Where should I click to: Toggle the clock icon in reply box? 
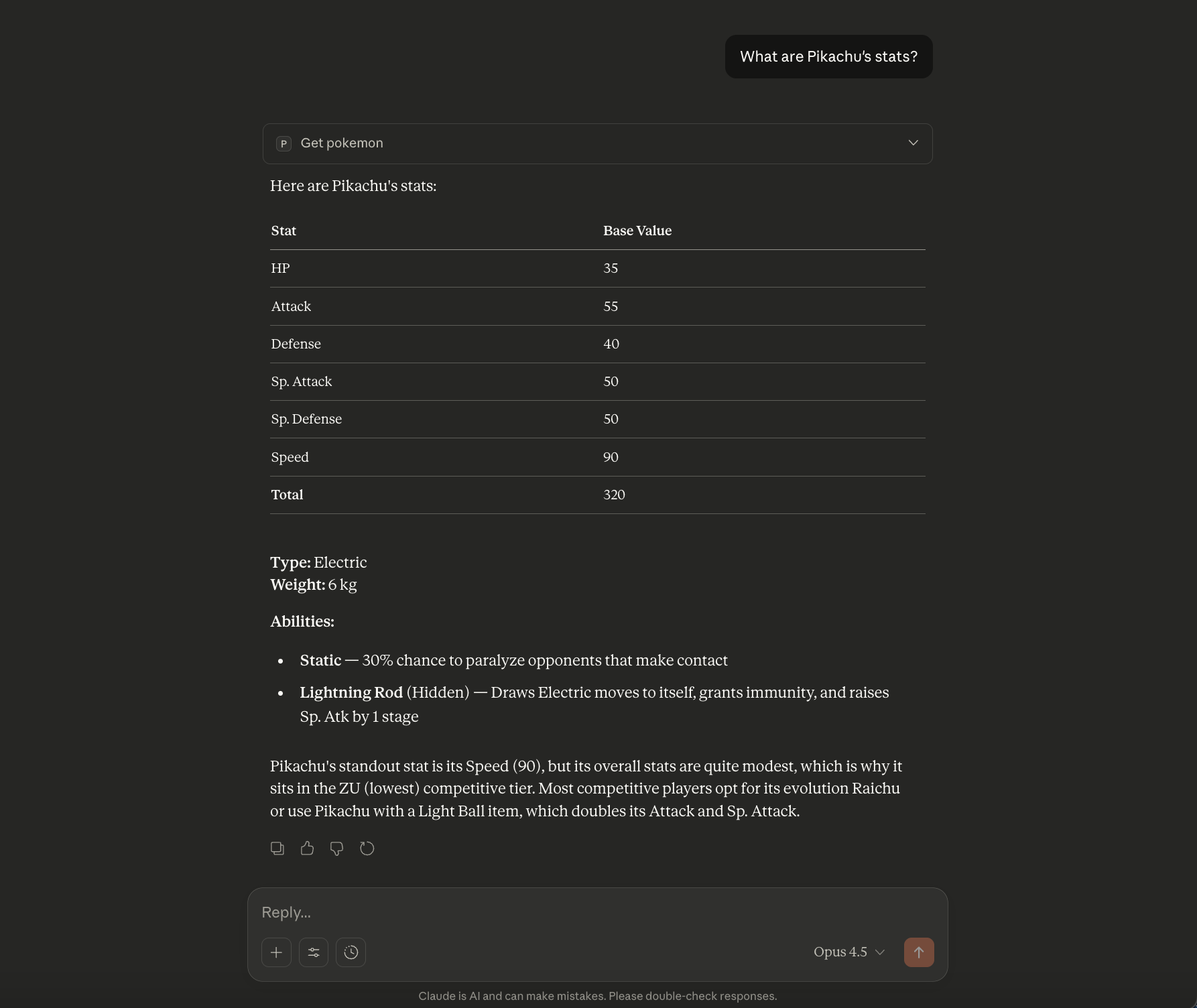click(351, 952)
